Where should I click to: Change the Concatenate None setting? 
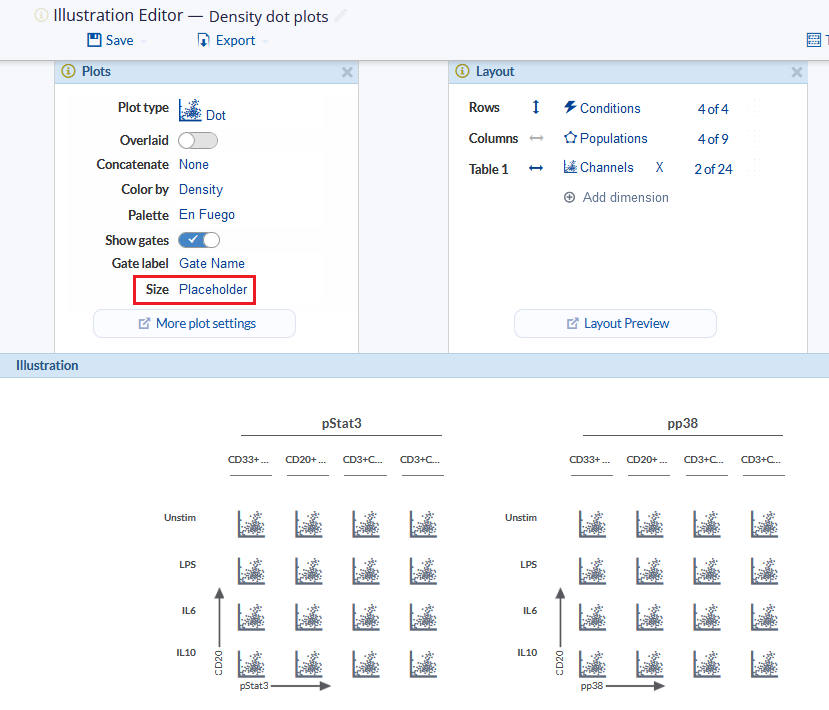coord(194,165)
